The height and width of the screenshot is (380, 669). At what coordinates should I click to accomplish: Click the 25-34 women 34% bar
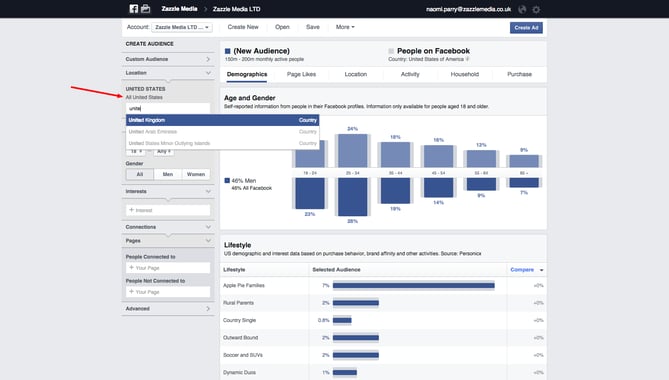pos(352,150)
